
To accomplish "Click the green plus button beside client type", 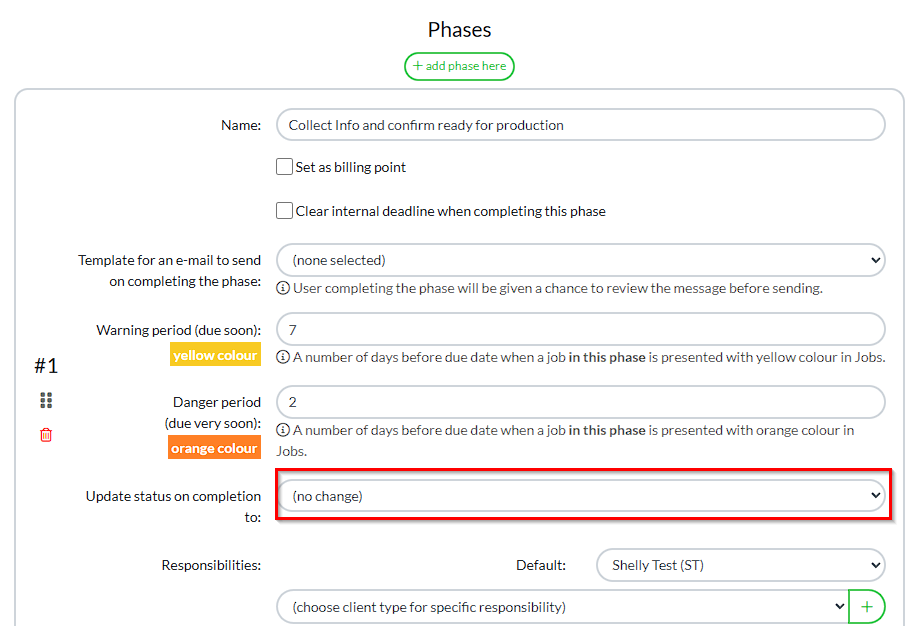I will (x=867, y=606).
